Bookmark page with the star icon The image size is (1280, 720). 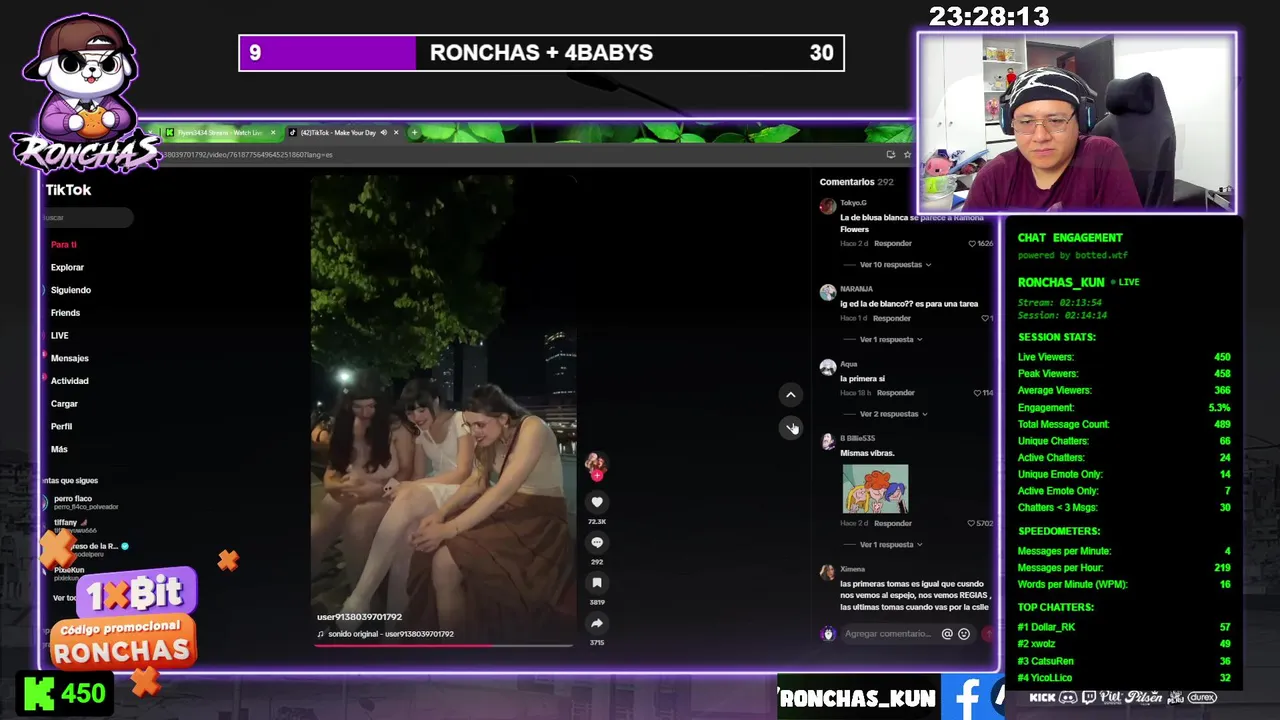click(x=907, y=155)
